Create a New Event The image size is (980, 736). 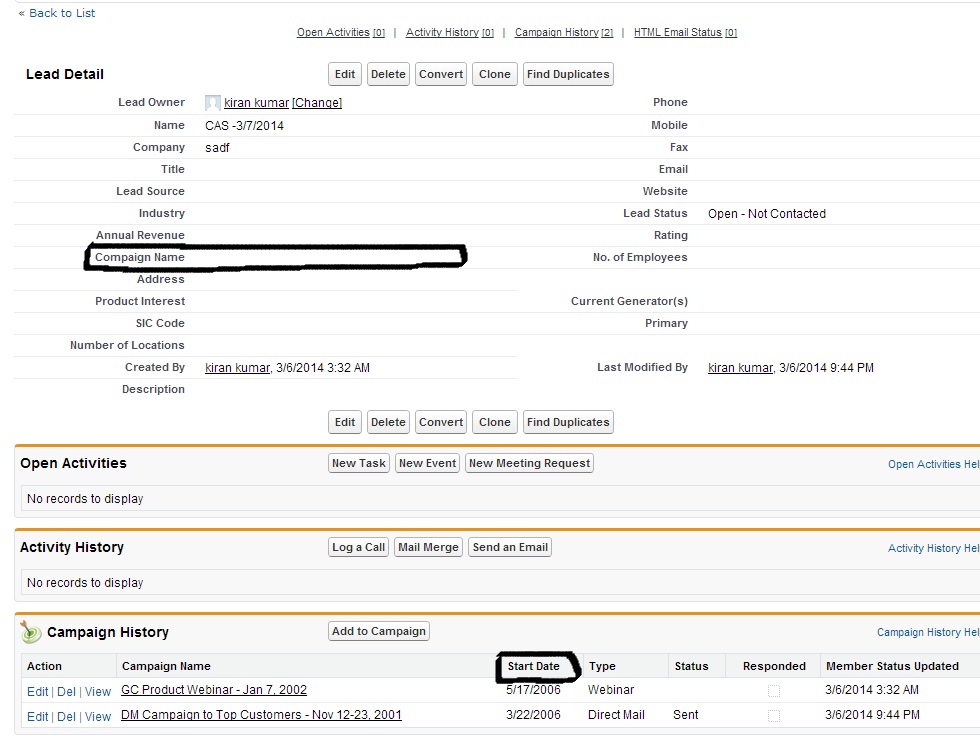coord(428,463)
